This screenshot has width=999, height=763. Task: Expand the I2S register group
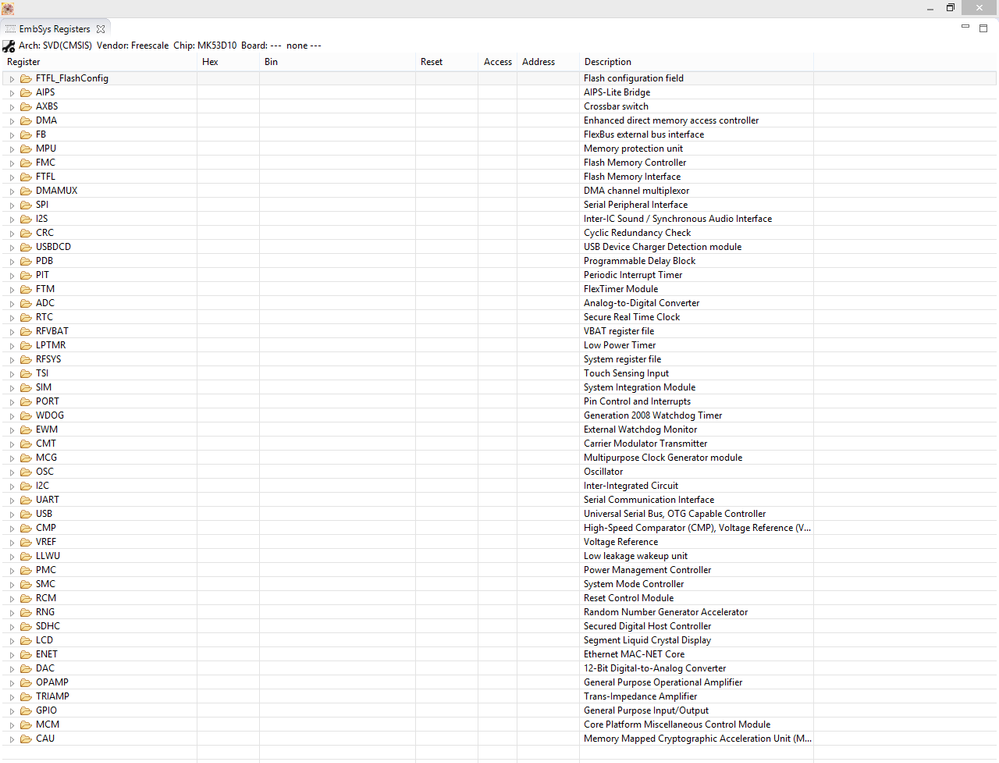tap(11, 219)
